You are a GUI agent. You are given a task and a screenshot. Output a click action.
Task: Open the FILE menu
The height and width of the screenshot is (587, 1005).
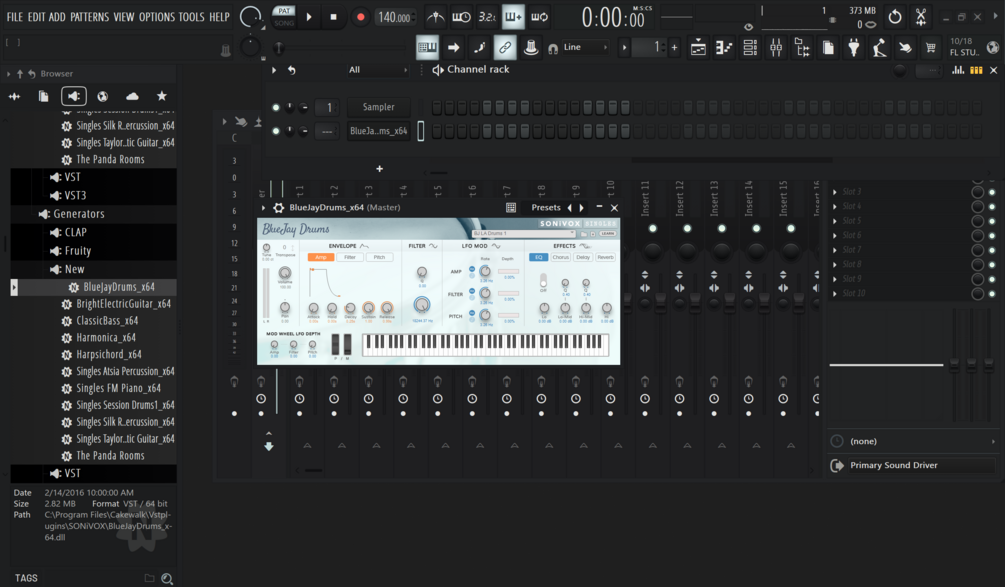pyautogui.click(x=15, y=17)
